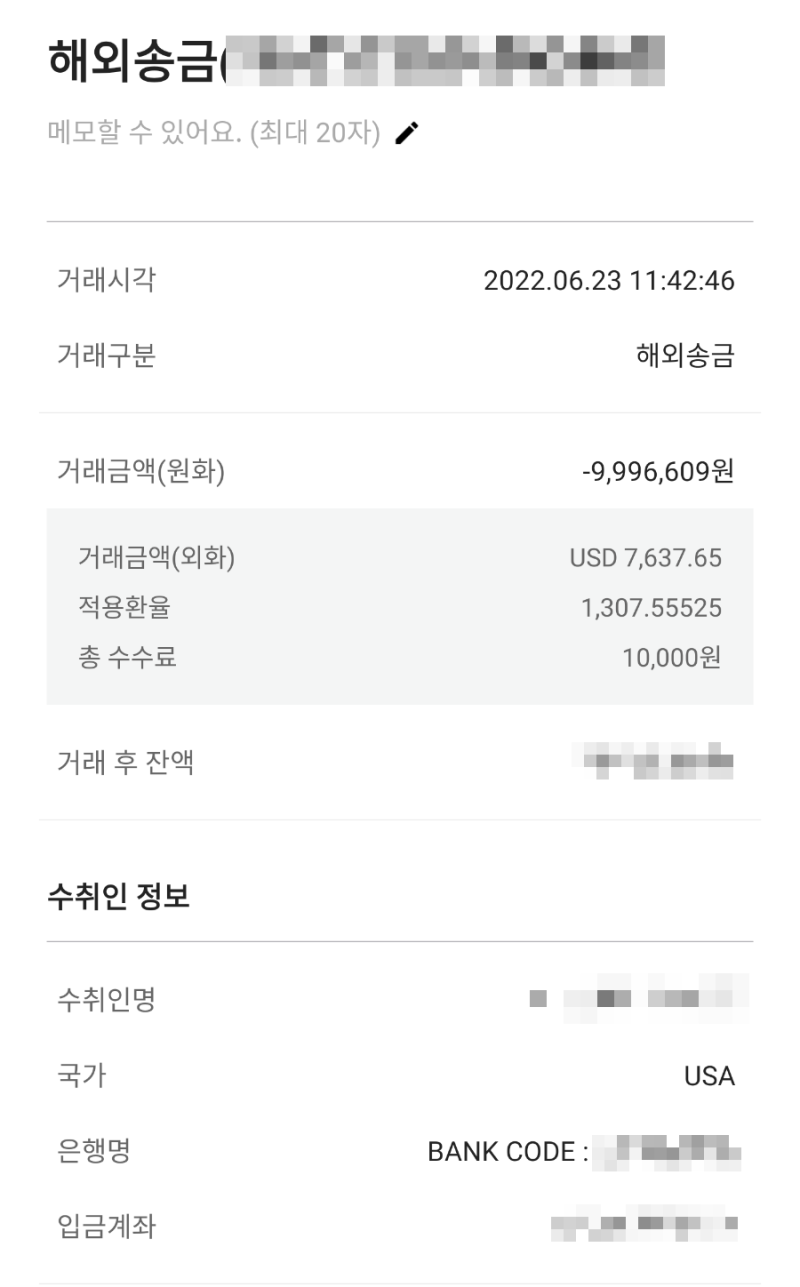Tap the BANK CODE text
The width and height of the screenshot is (800, 1287).
point(508,1152)
